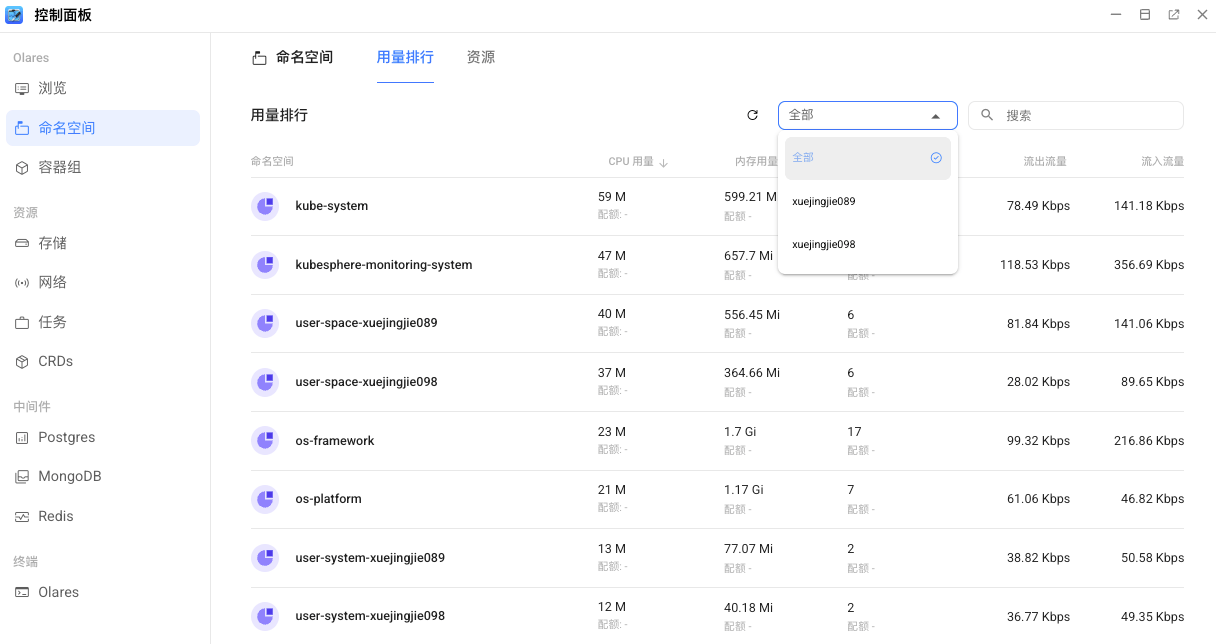
Task: Go to 容器组 in the sidebar
Action: click(x=59, y=167)
